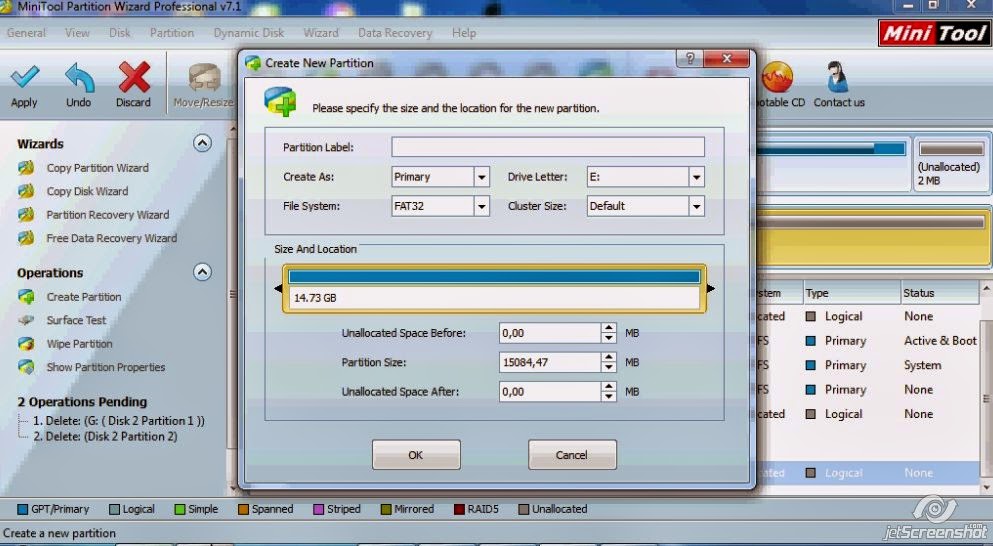Screen dimensions: 993x546
Task: Click the Apply checkmark icon
Action: click(25, 78)
